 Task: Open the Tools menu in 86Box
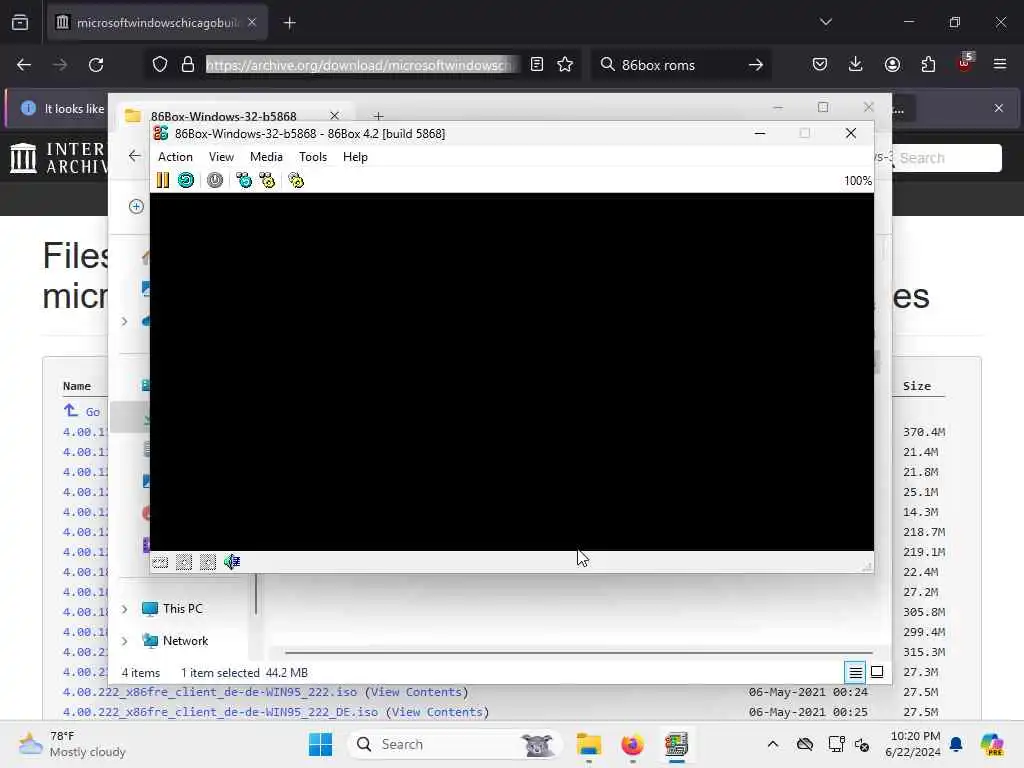313,157
